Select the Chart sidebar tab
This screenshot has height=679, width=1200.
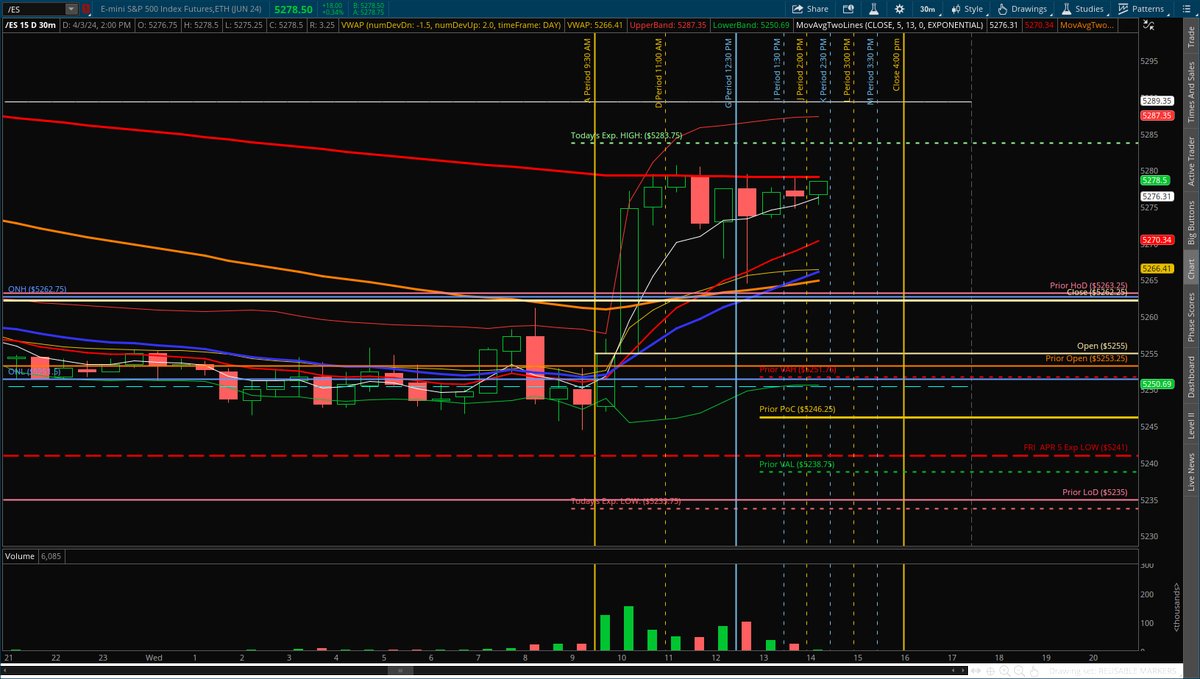[1190, 269]
